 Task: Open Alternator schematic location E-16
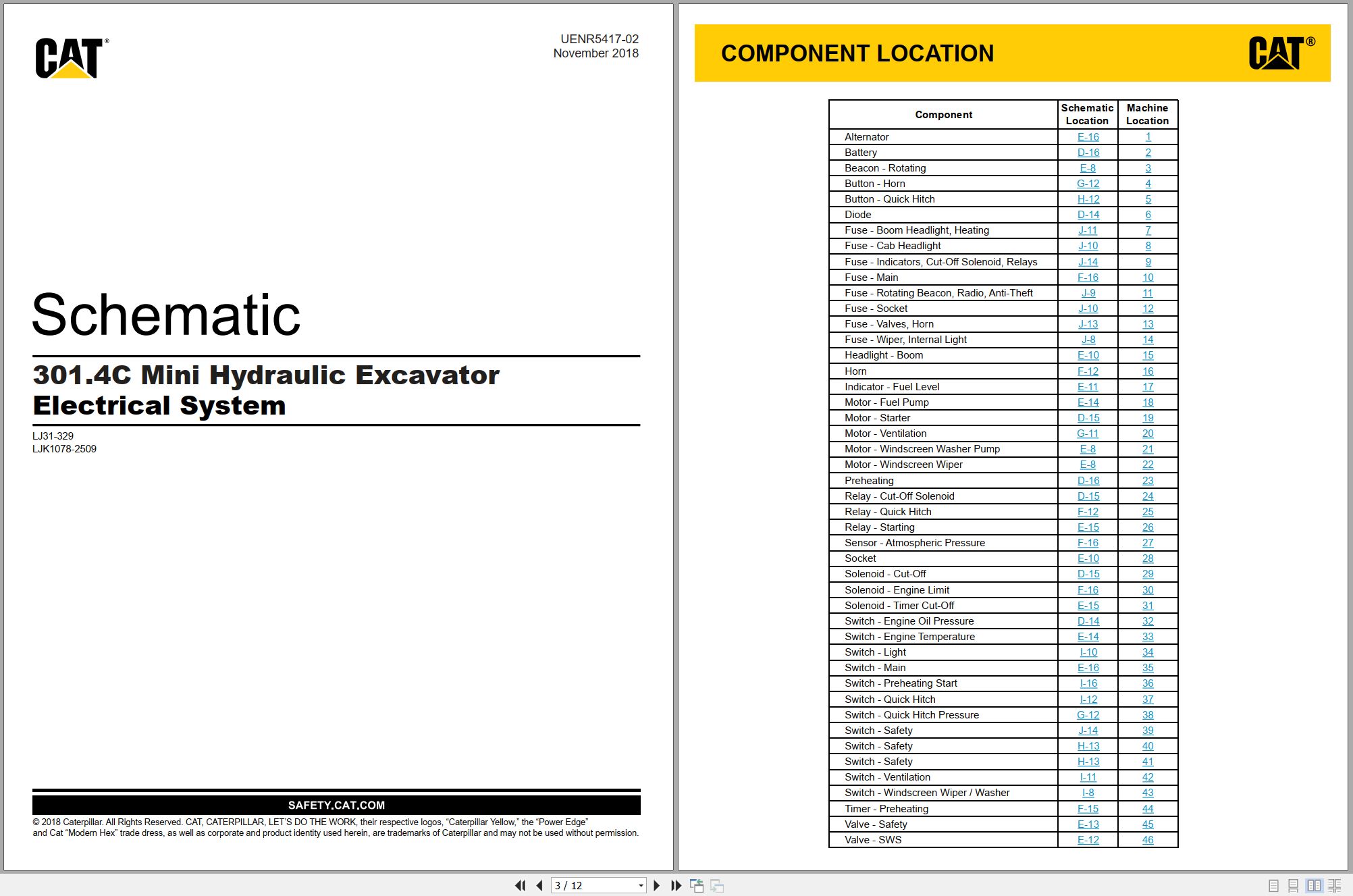tap(1088, 136)
